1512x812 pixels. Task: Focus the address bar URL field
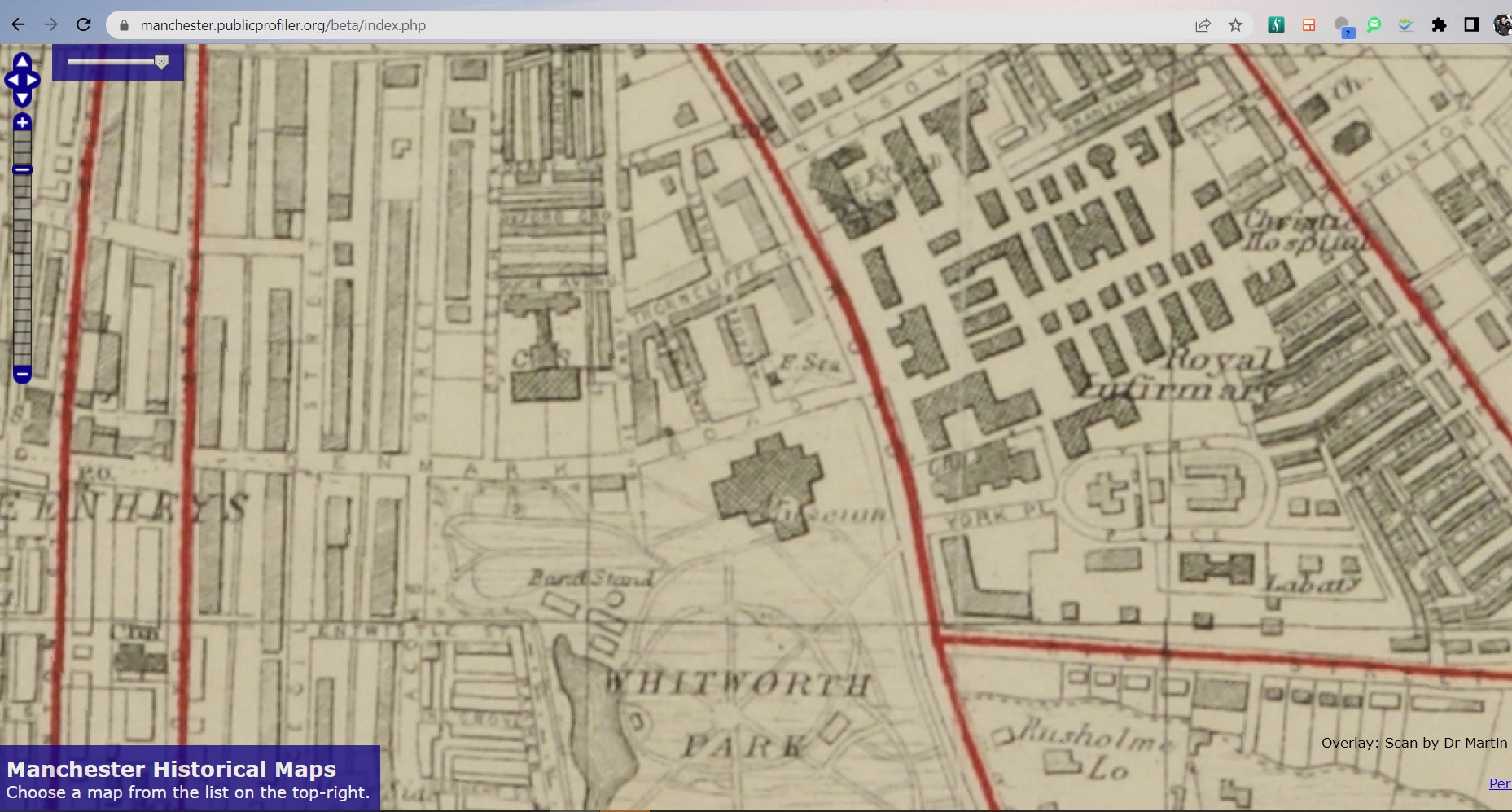click(x=651, y=25)
